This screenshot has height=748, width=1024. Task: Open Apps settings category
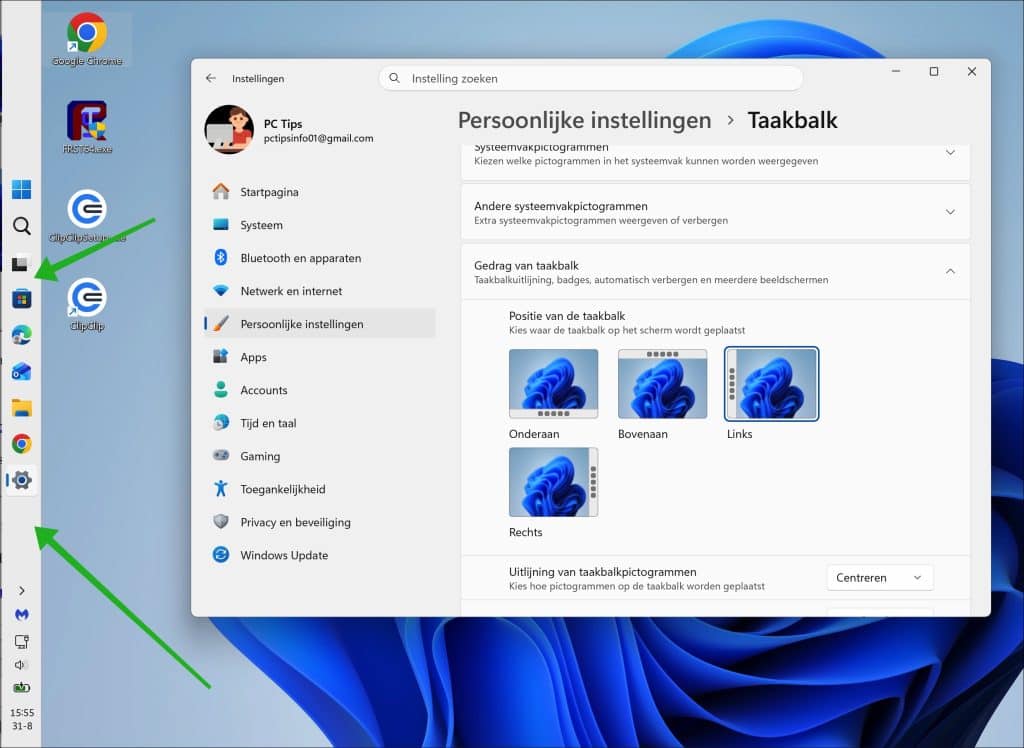319,357
